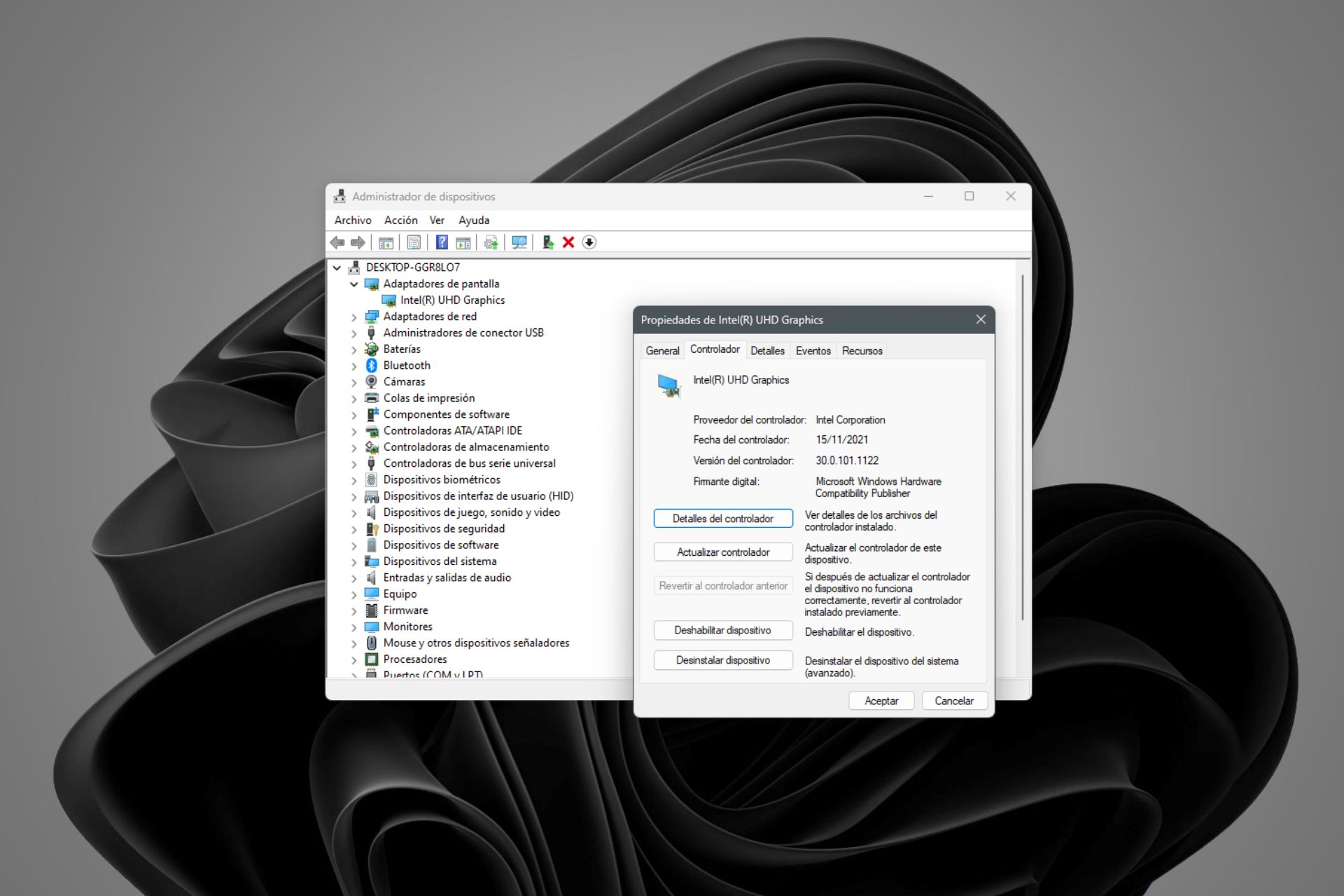Click the Bluetooth category icon
The image size is (1344, 896).
[372, 365]
